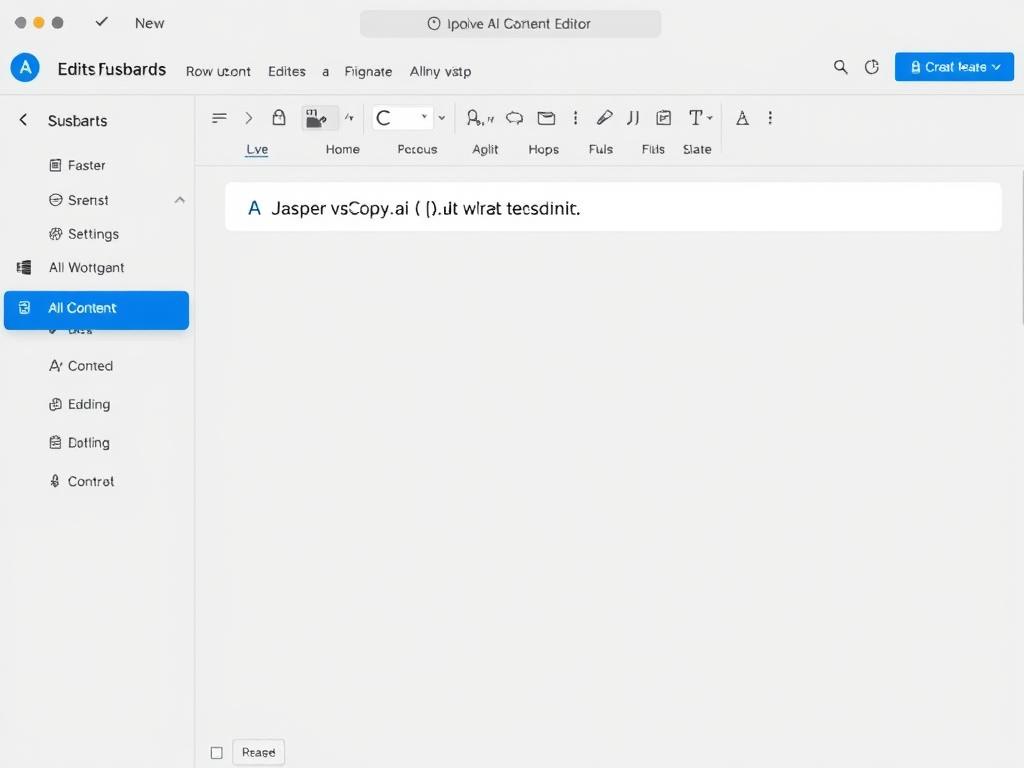Open the history clock icon near search

click(871, 67)
